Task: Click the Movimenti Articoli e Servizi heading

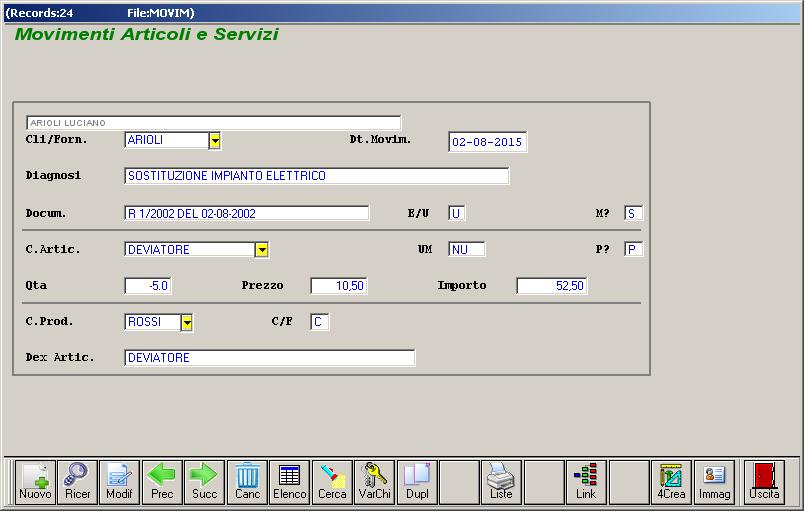Action: pyautogui.click(x=147, y=34)
